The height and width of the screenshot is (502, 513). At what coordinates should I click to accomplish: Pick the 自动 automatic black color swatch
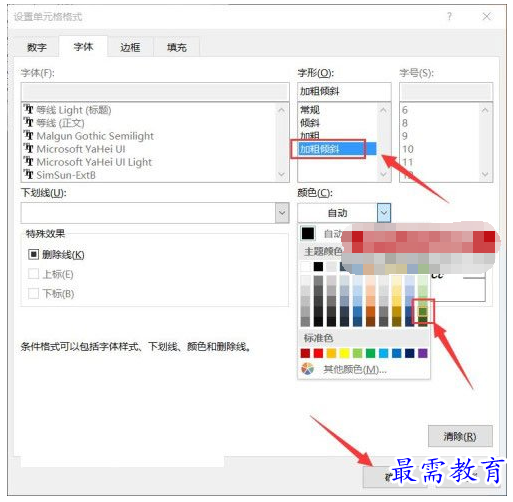click(308, 233)
